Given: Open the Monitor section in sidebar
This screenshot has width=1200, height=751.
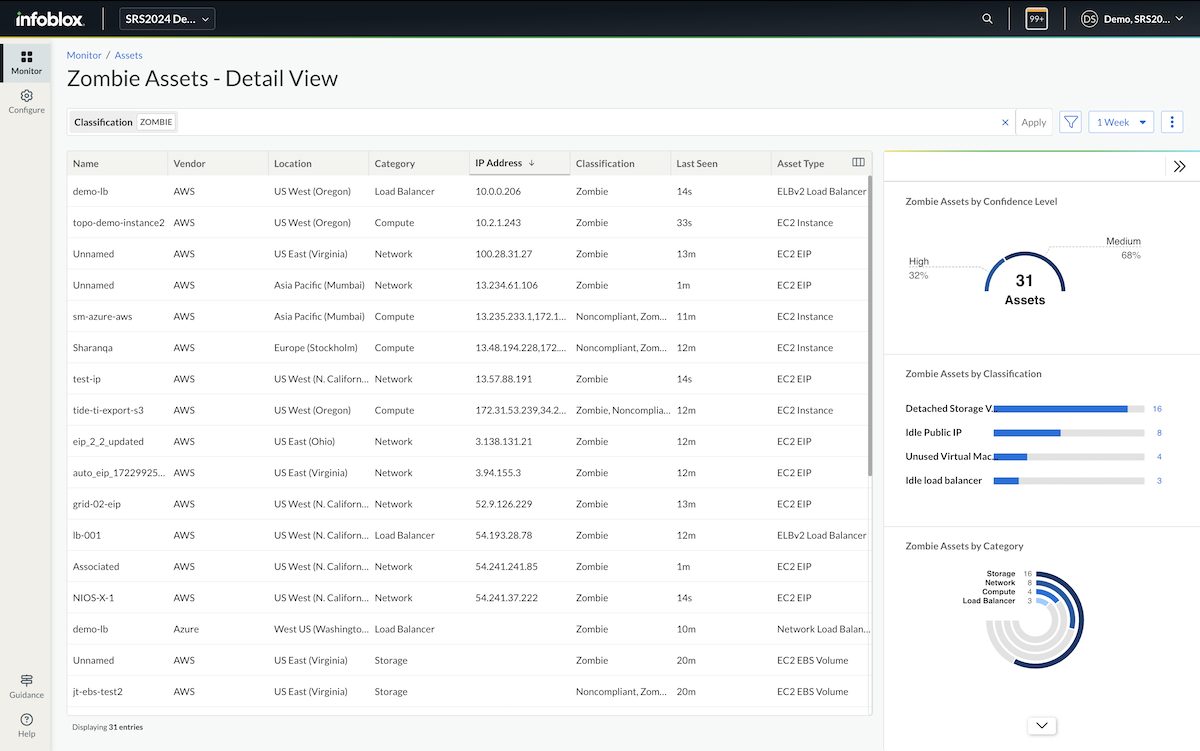Looking at the screenshot, I should [x=26, y=63].
